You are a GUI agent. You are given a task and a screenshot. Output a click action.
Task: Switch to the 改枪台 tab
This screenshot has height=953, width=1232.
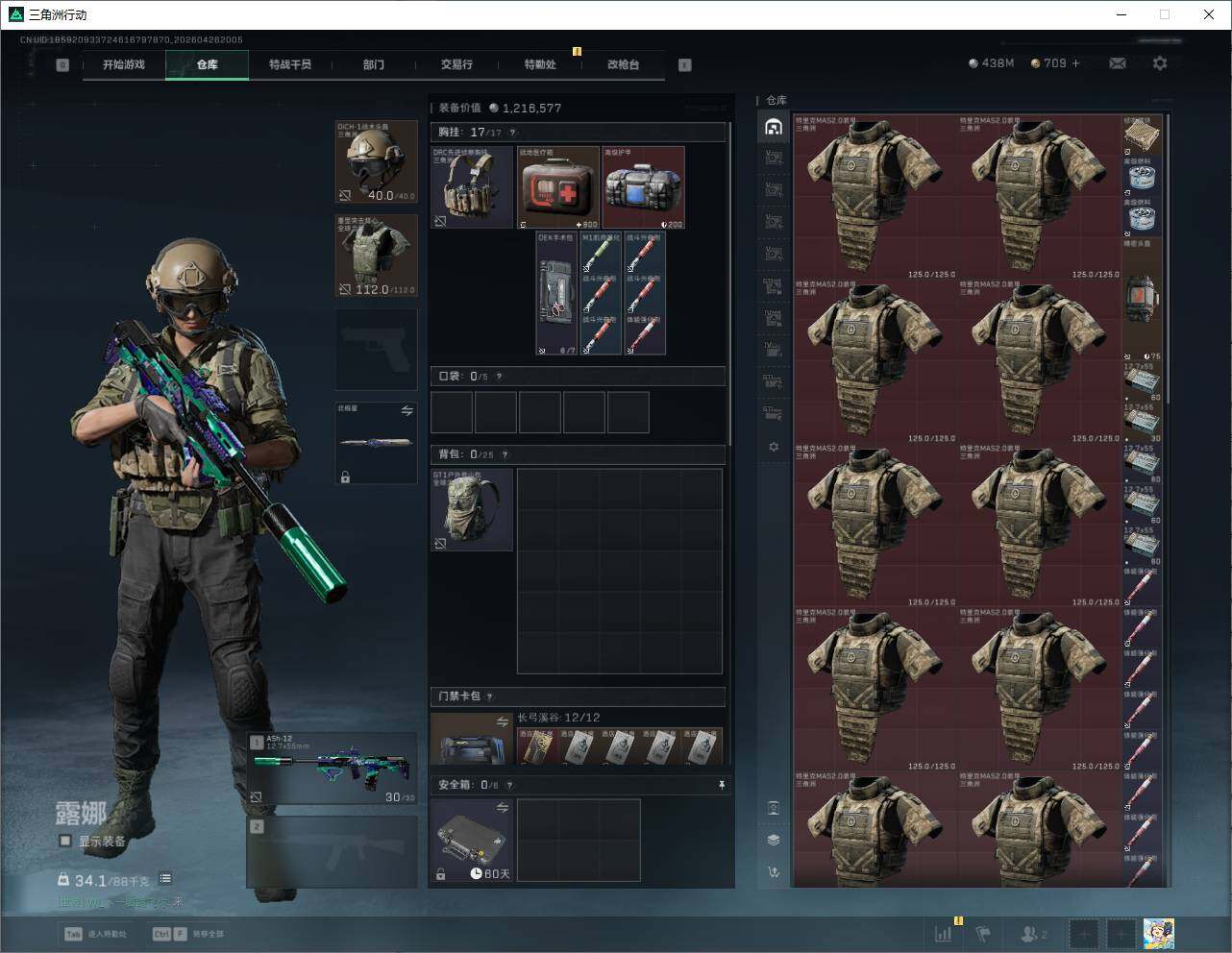click(x=623, y=64)
